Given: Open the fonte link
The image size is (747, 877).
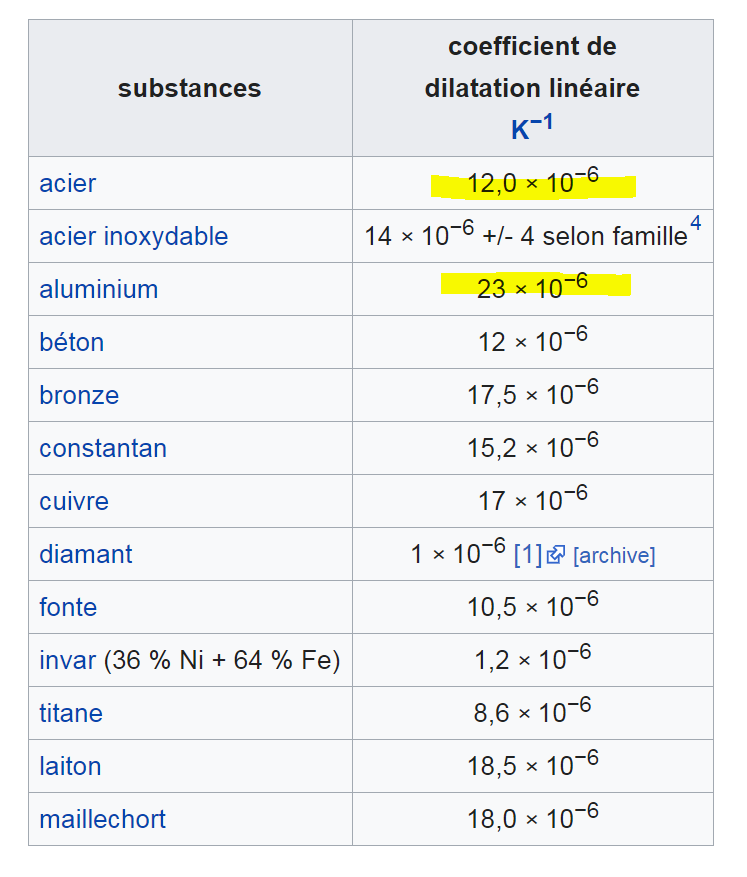Looking at the screenshot, I should [x=68, y=608].
